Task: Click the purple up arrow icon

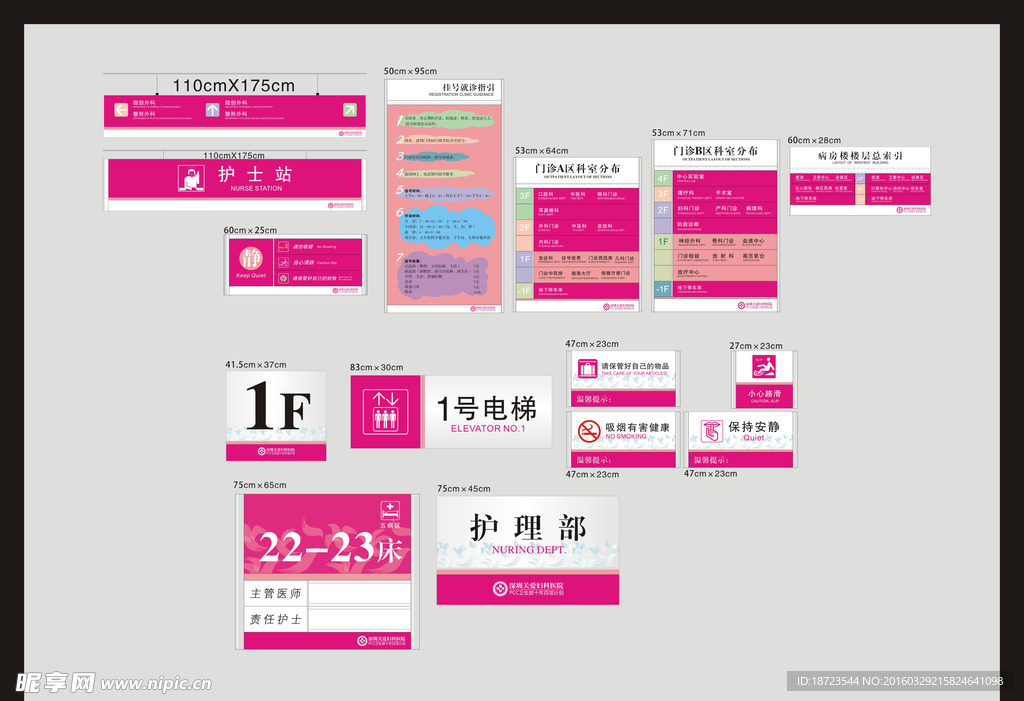Action: 212,109
